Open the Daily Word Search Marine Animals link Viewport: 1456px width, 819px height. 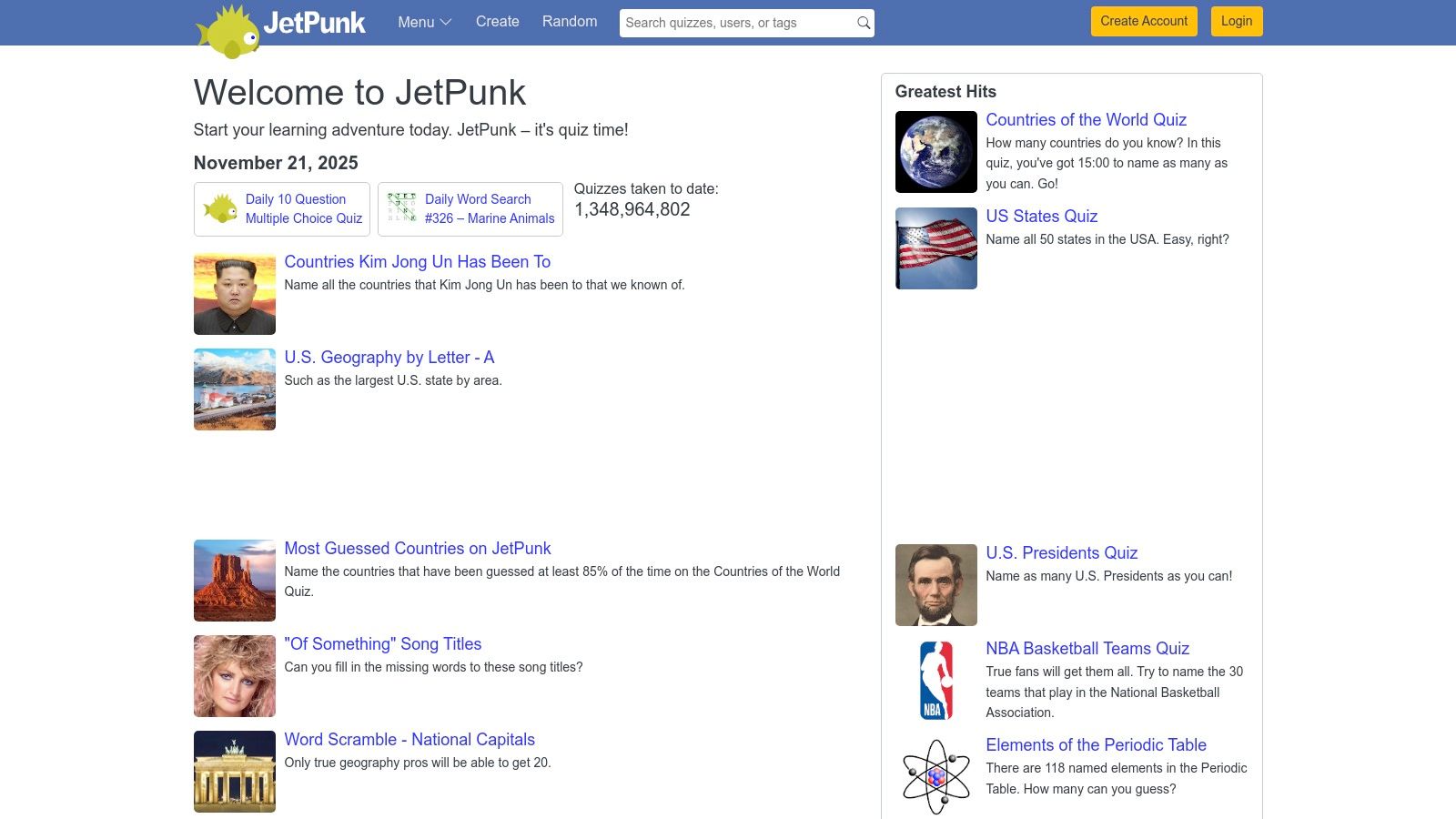pos(489,208)
